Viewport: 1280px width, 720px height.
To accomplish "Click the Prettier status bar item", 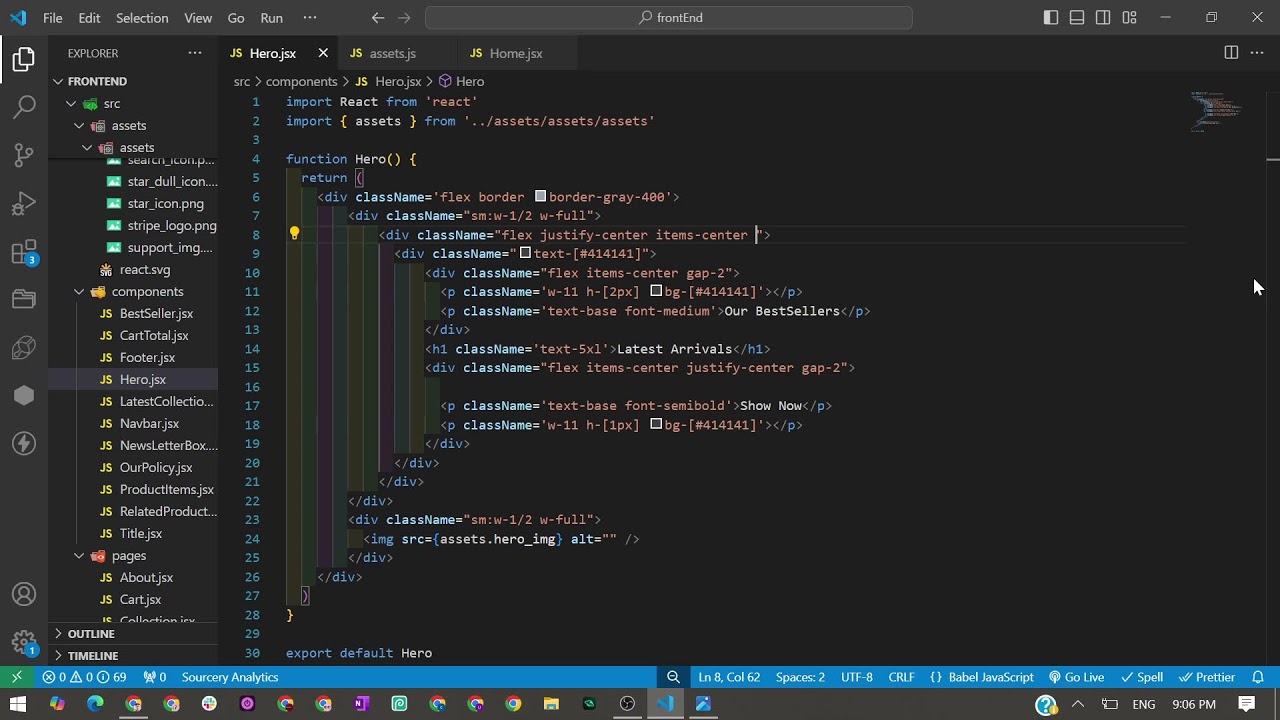I will point(1207,677).
